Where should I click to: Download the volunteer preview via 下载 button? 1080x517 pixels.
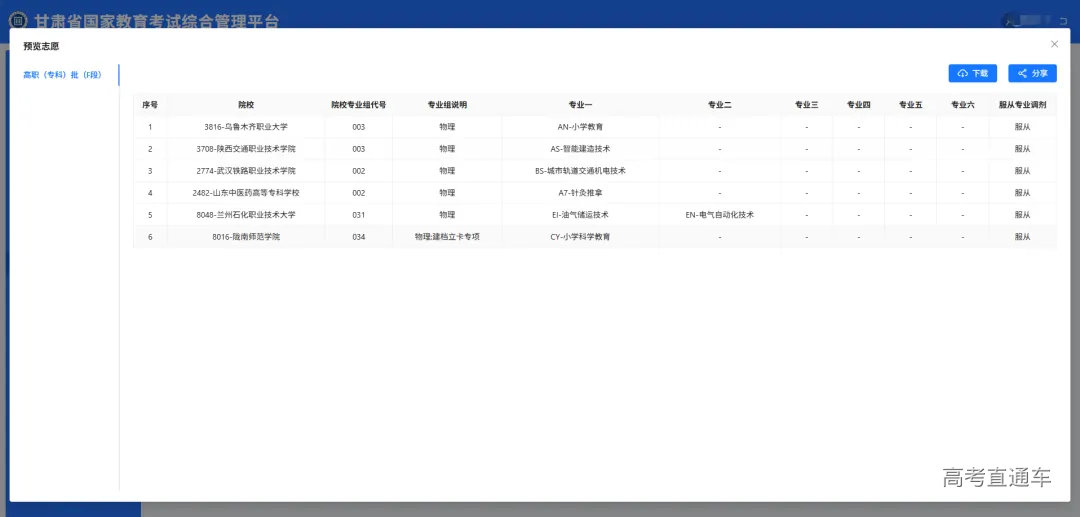(973, 74)
